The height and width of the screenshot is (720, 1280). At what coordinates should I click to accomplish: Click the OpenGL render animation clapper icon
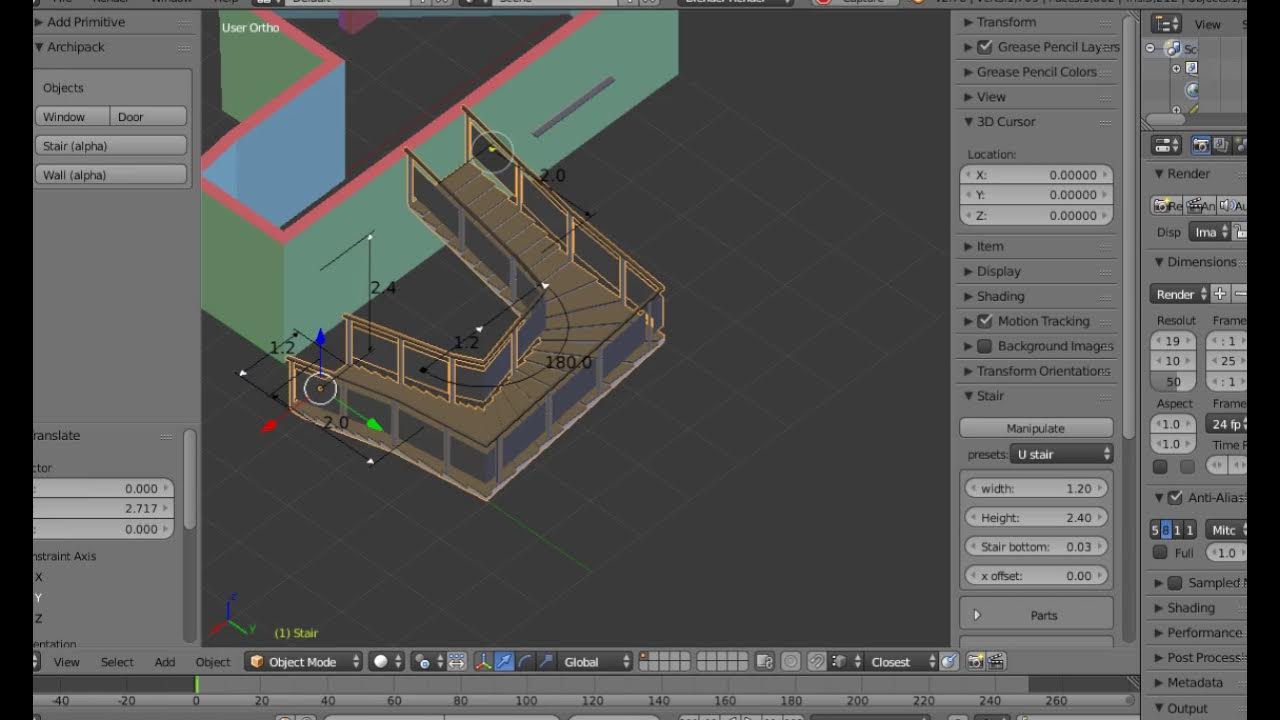996,662
